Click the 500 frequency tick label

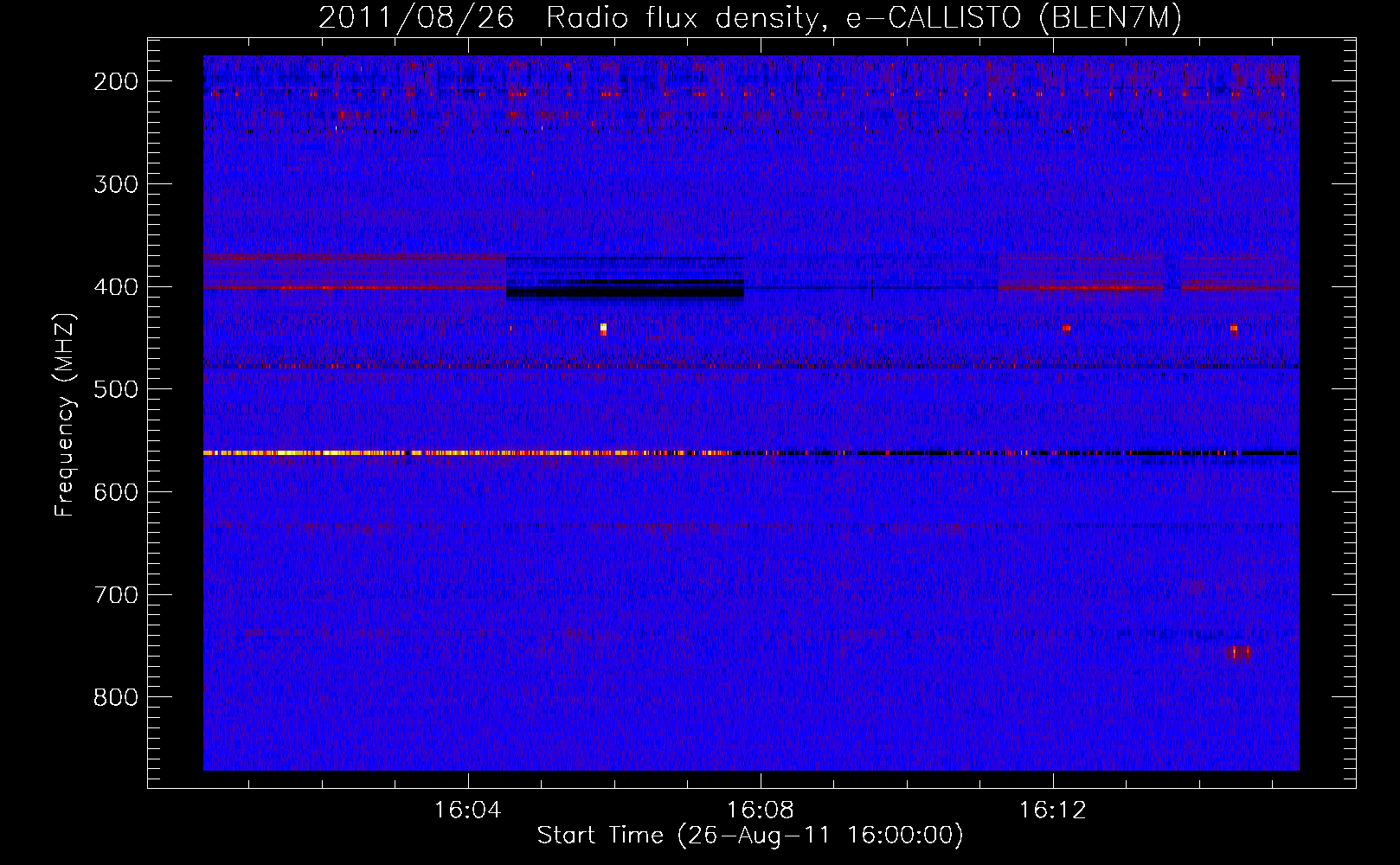[116, 389]
